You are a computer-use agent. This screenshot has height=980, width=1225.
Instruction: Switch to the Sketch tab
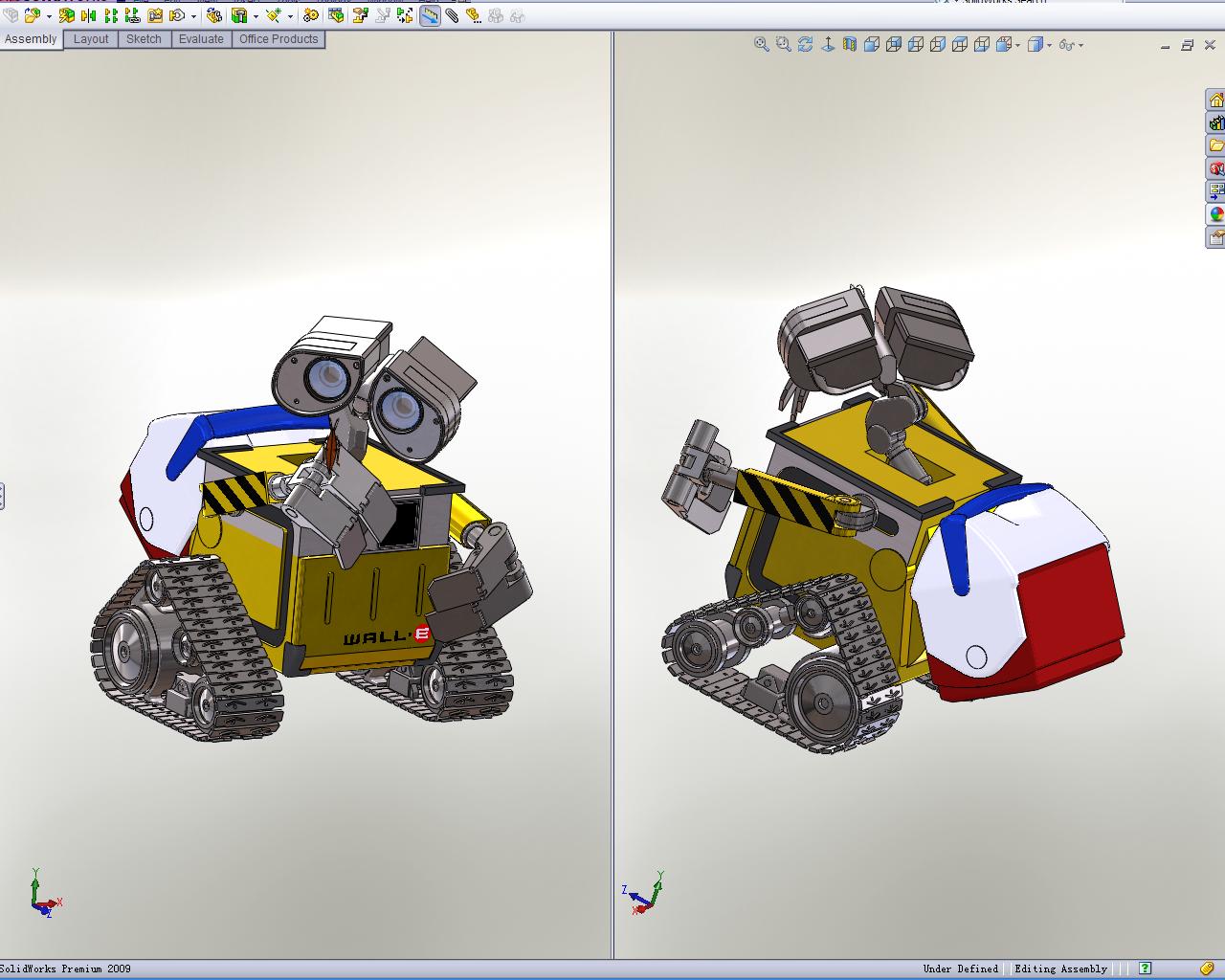[144, 39]
